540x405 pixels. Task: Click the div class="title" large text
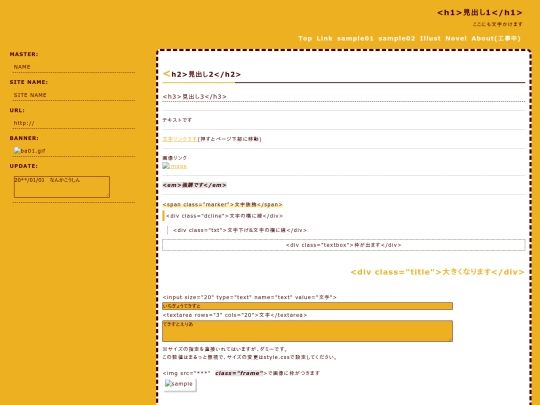click(x=437, y=272)
